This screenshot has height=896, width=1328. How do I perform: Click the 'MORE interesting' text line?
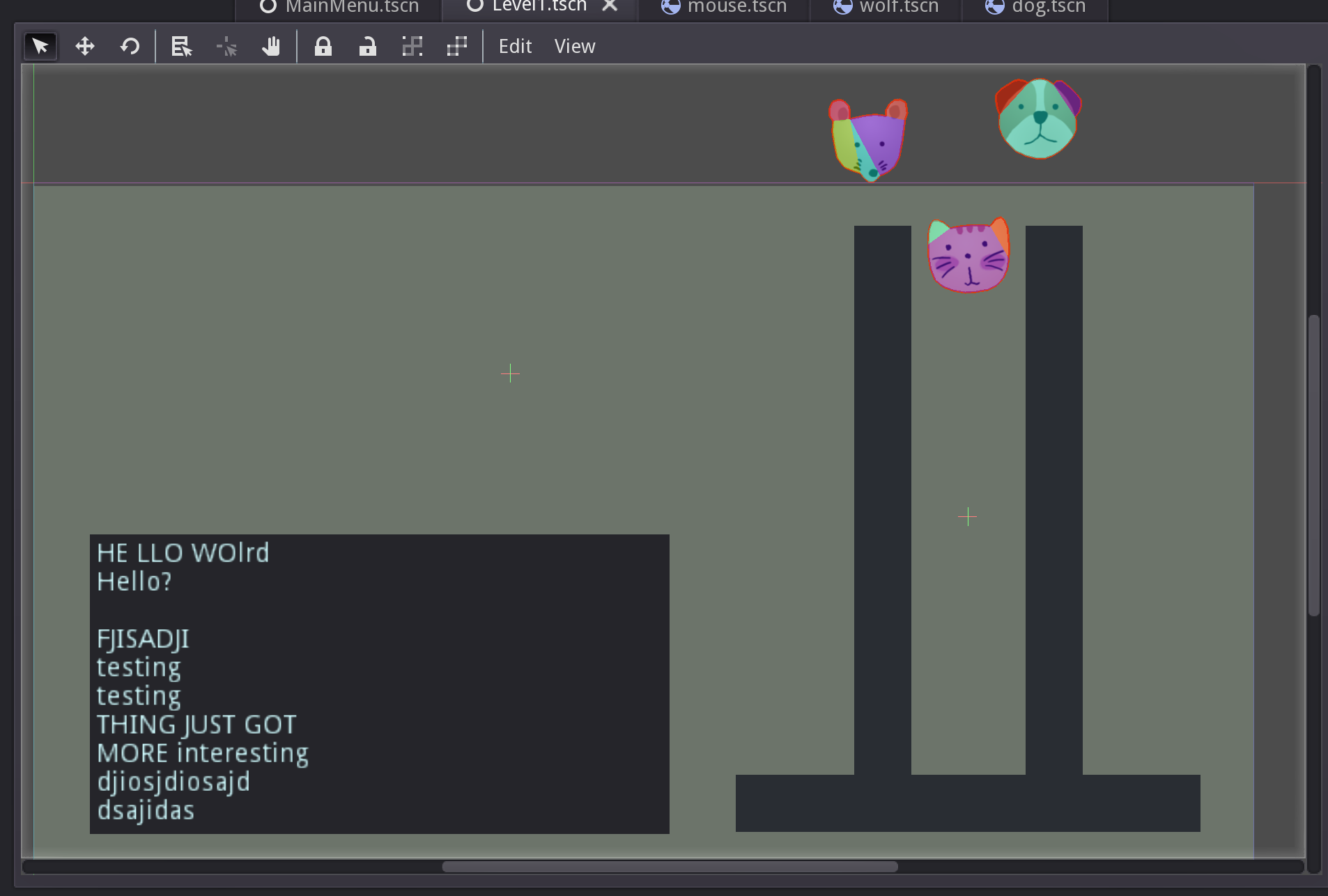[x=203, y=753]
